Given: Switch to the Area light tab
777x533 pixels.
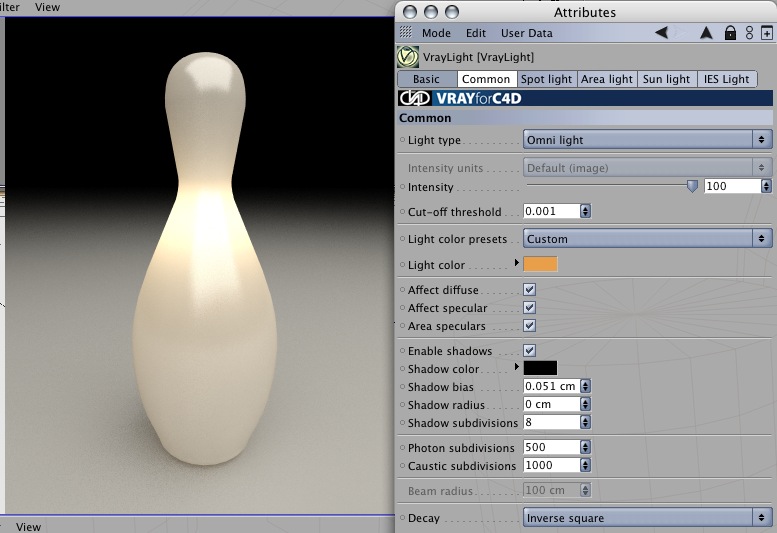Looking at the screenshot, I should (607, 79).
